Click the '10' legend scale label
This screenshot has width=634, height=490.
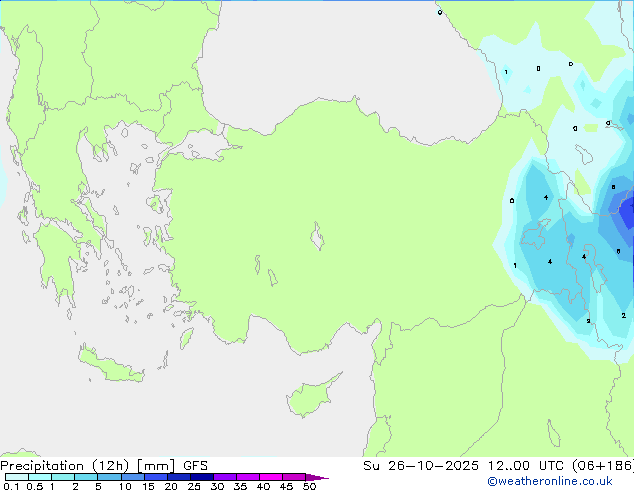point(125,486)
